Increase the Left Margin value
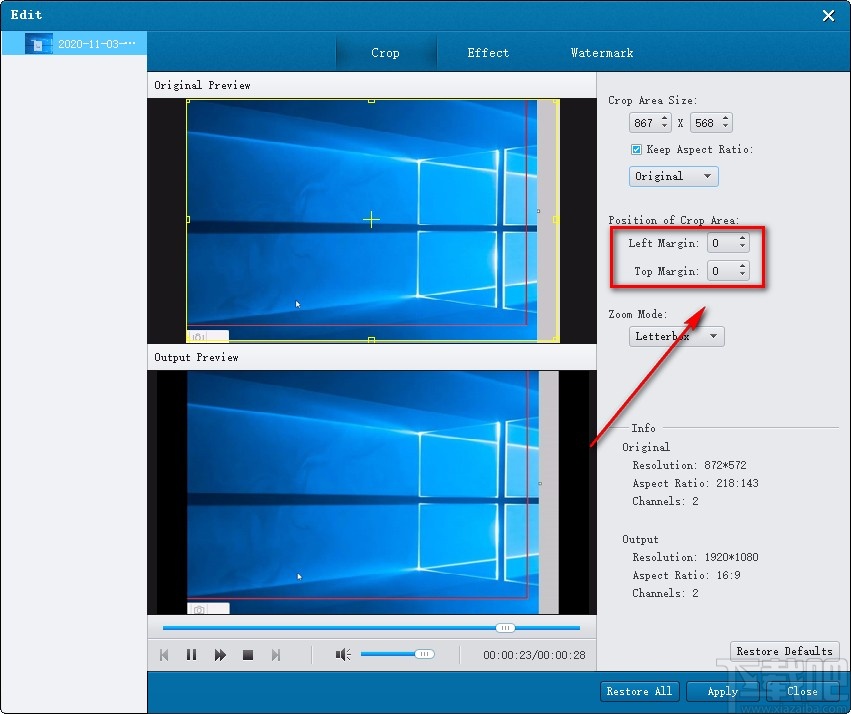This screenshot has width=851, height=714. click(x=742, y=239)
